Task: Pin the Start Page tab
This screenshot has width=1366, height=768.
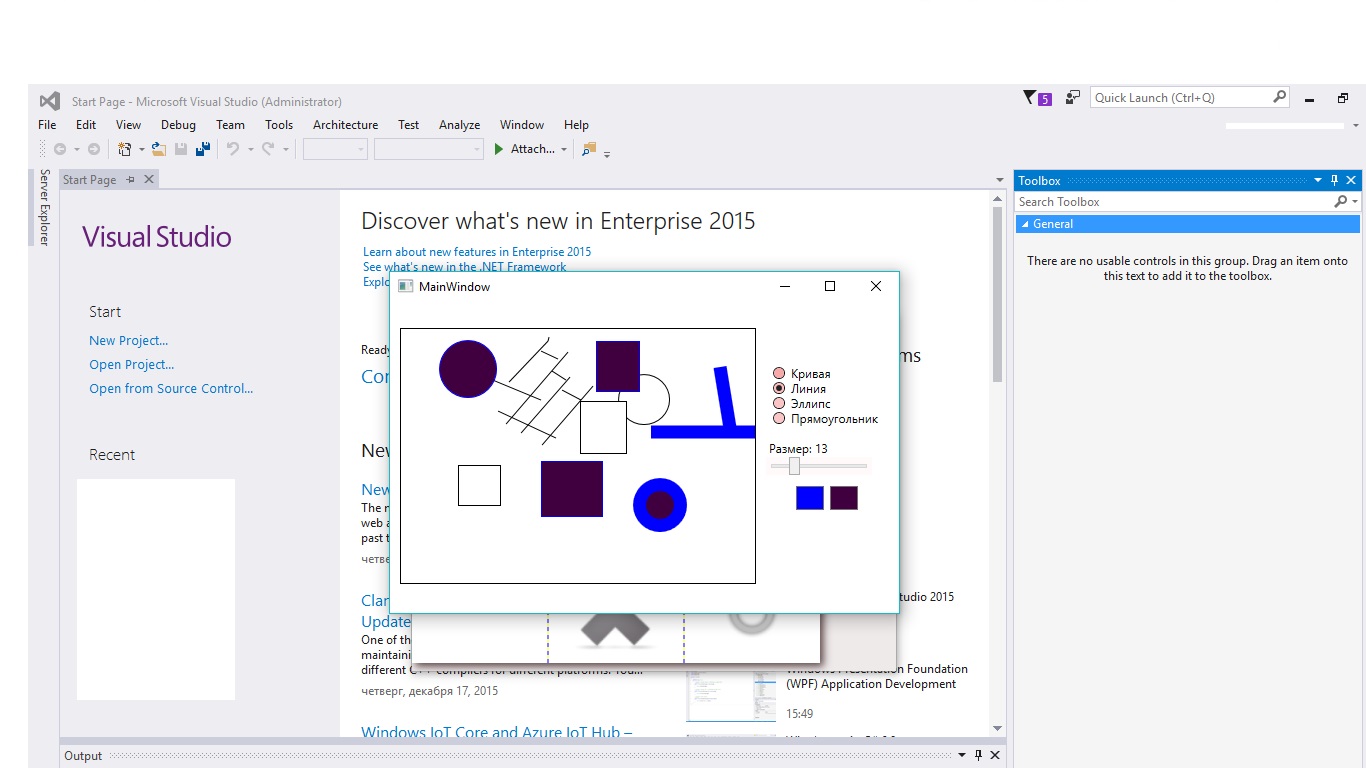Action: point(131,180)
